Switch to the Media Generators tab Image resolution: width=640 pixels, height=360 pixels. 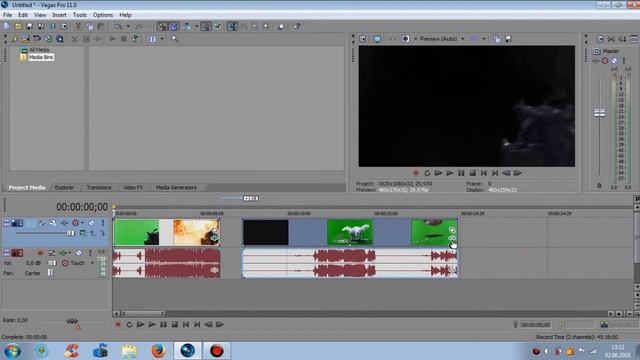[176, 187]
